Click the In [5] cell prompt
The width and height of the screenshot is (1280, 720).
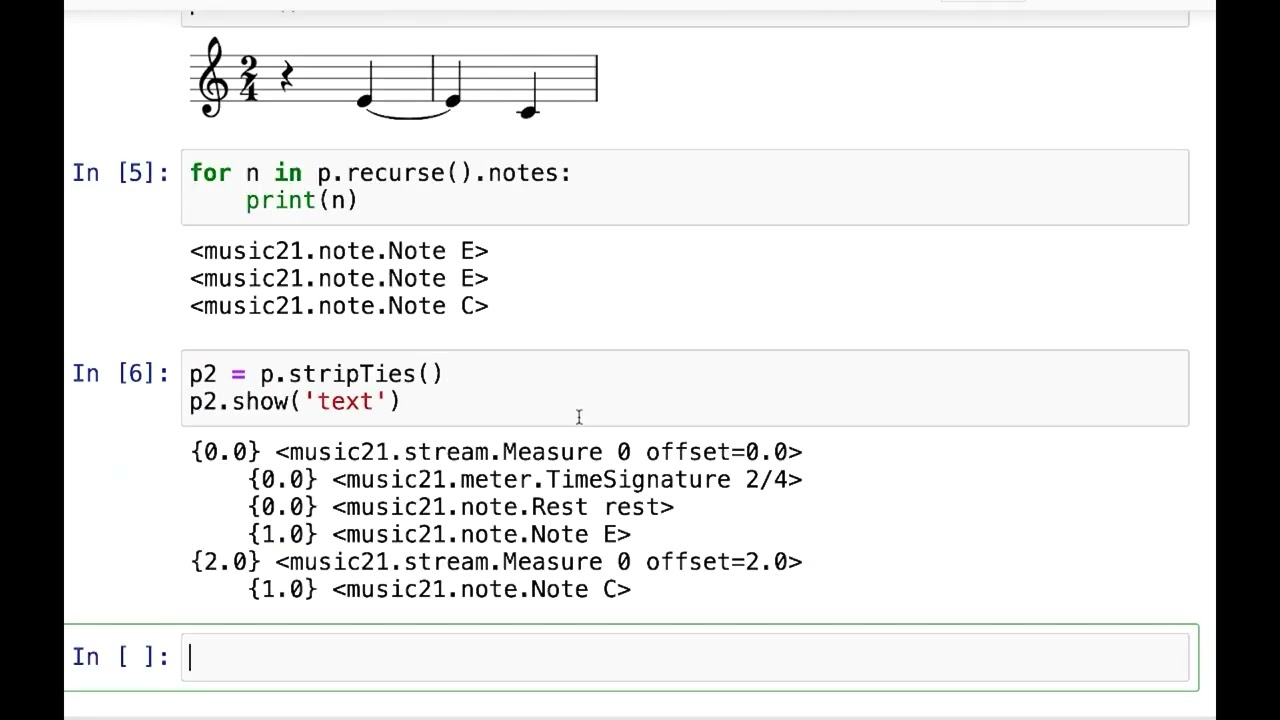click(x=120, y=173)
